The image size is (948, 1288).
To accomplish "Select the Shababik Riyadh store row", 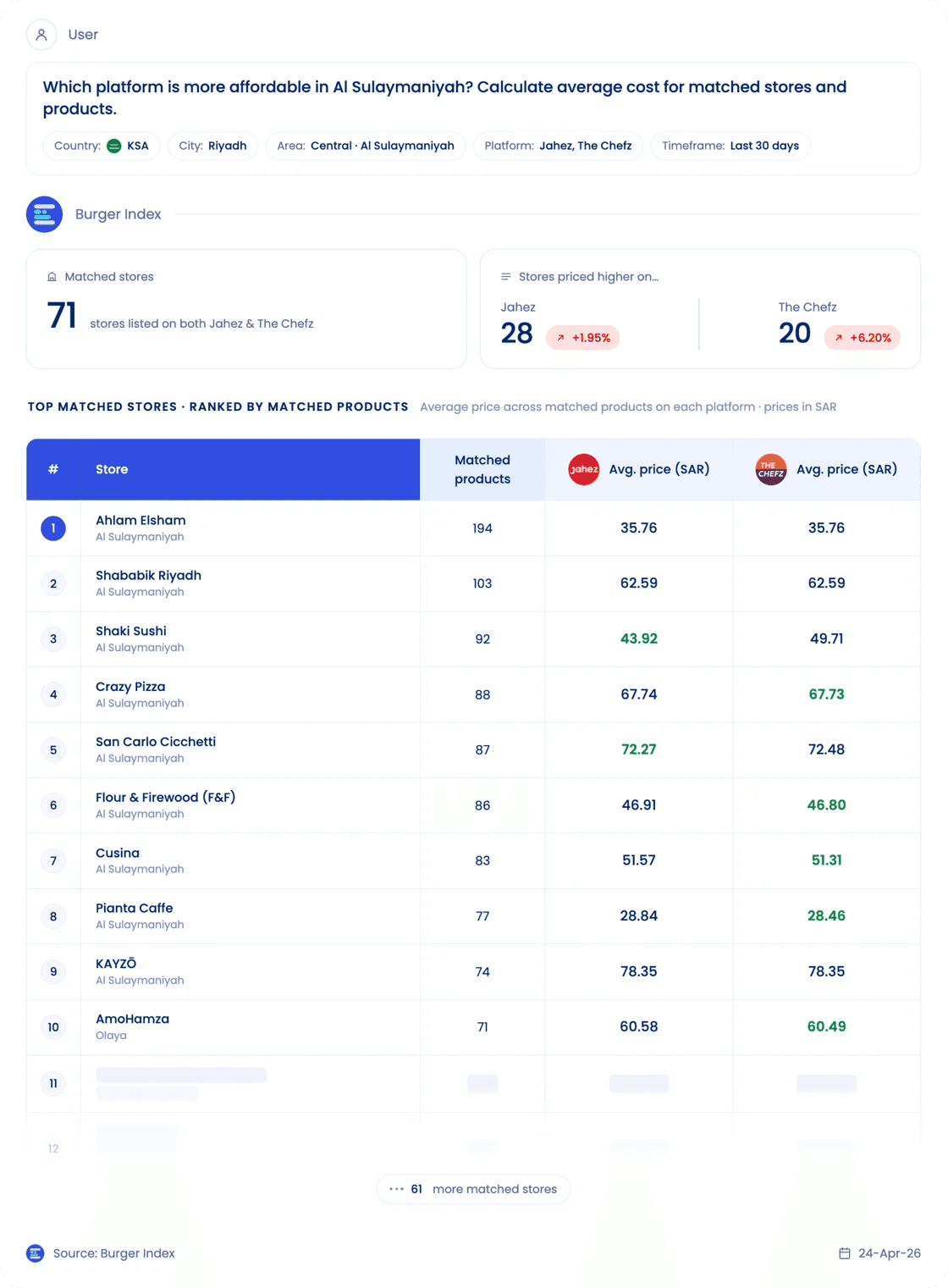I will point(473,583).
